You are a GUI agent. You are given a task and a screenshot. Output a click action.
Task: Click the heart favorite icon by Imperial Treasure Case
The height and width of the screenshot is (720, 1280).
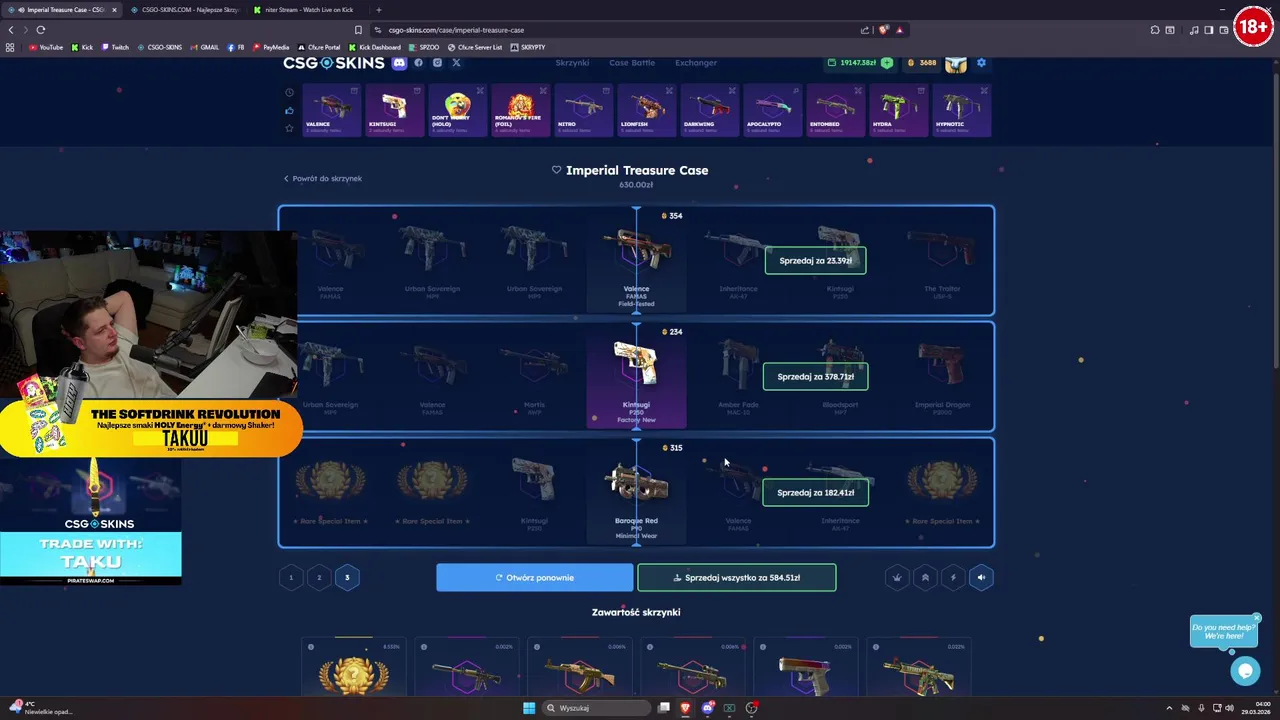click(557, 170)
